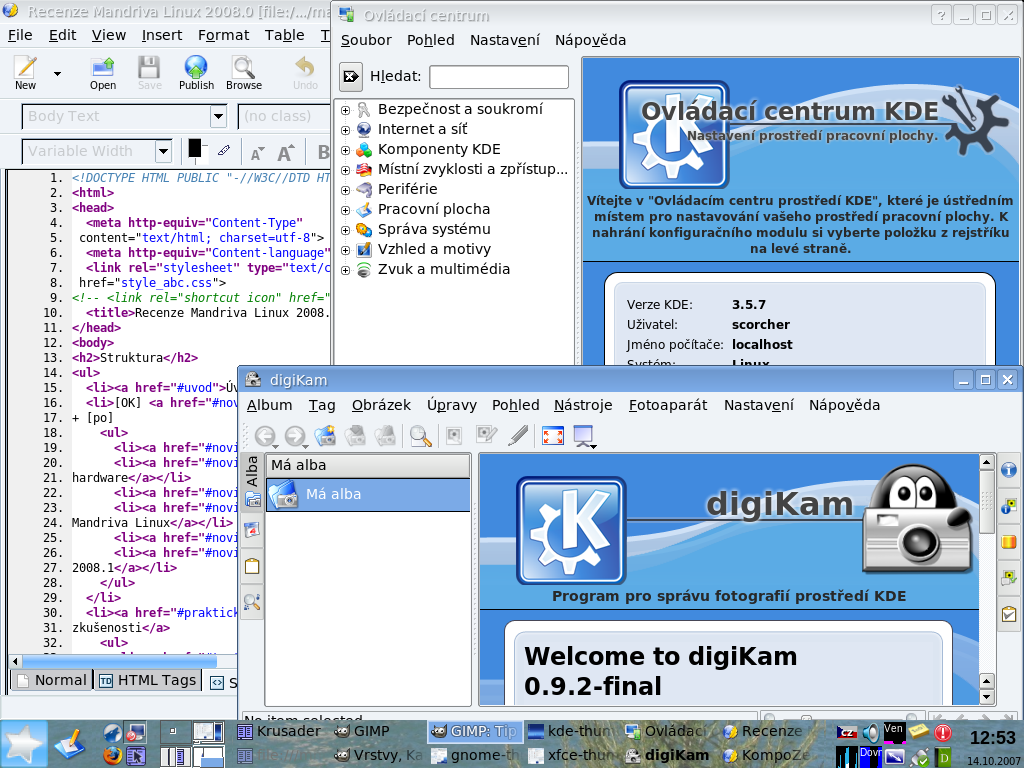Screen dimensions: 1024x768
Task: Click the red alert icon in system tray
Action: pos(942,733)
